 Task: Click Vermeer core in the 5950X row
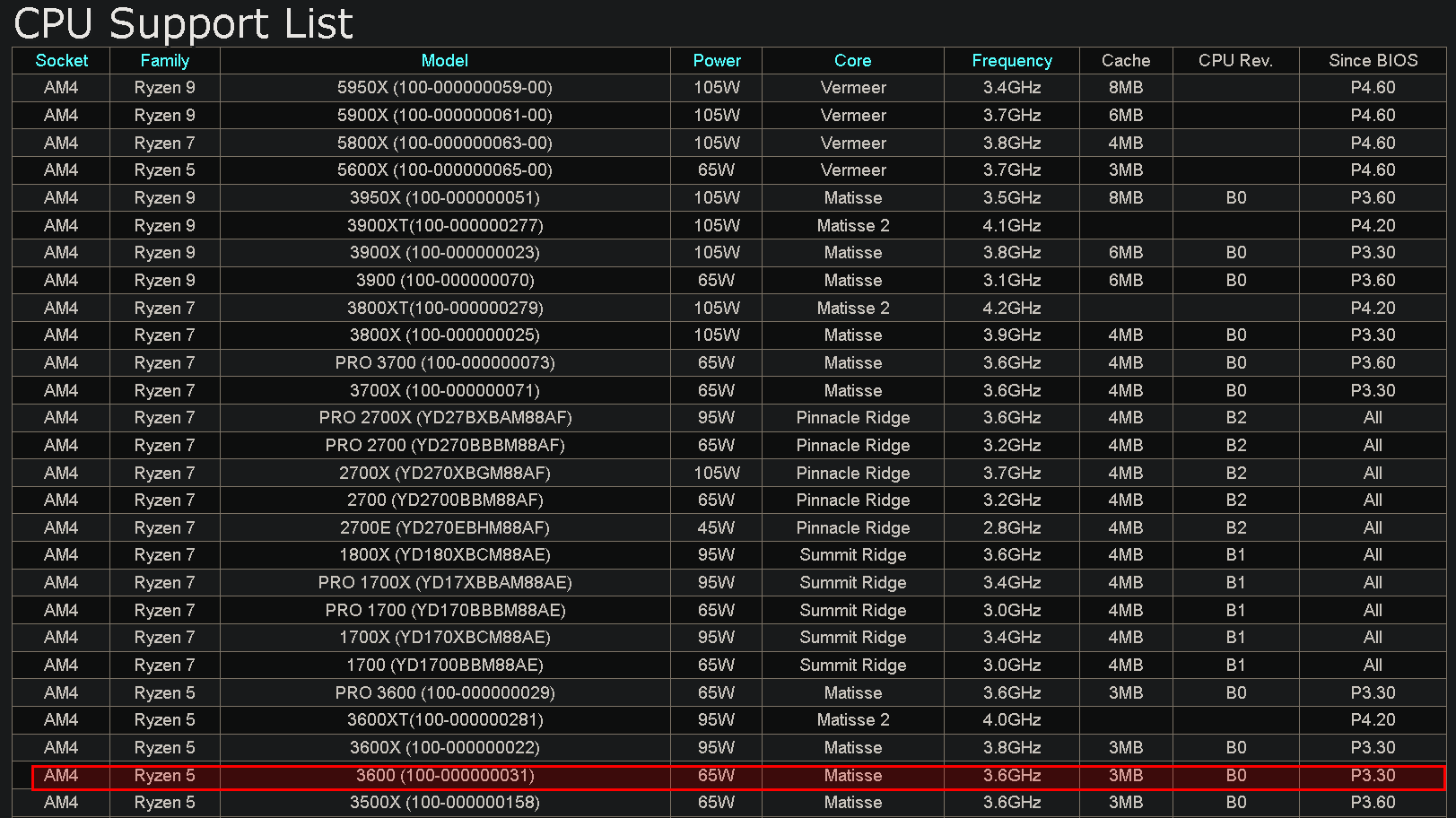853,88
